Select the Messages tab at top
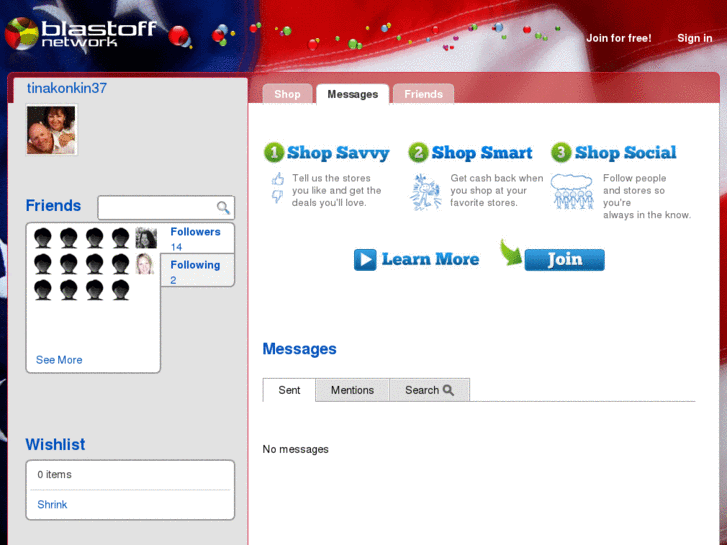 pos(352,94)
